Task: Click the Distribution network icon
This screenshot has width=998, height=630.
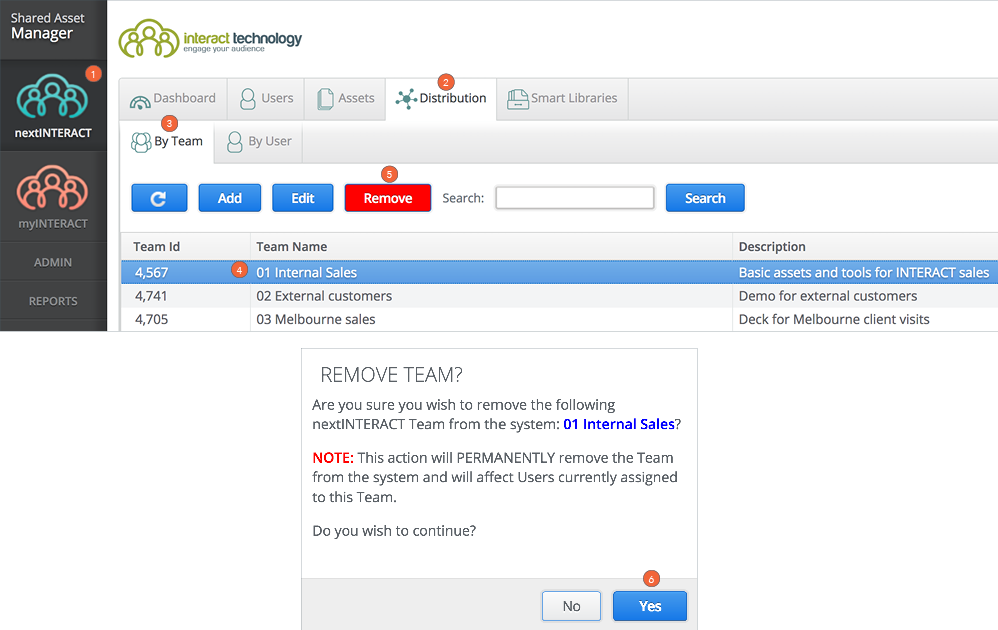Action: point(406,99)
